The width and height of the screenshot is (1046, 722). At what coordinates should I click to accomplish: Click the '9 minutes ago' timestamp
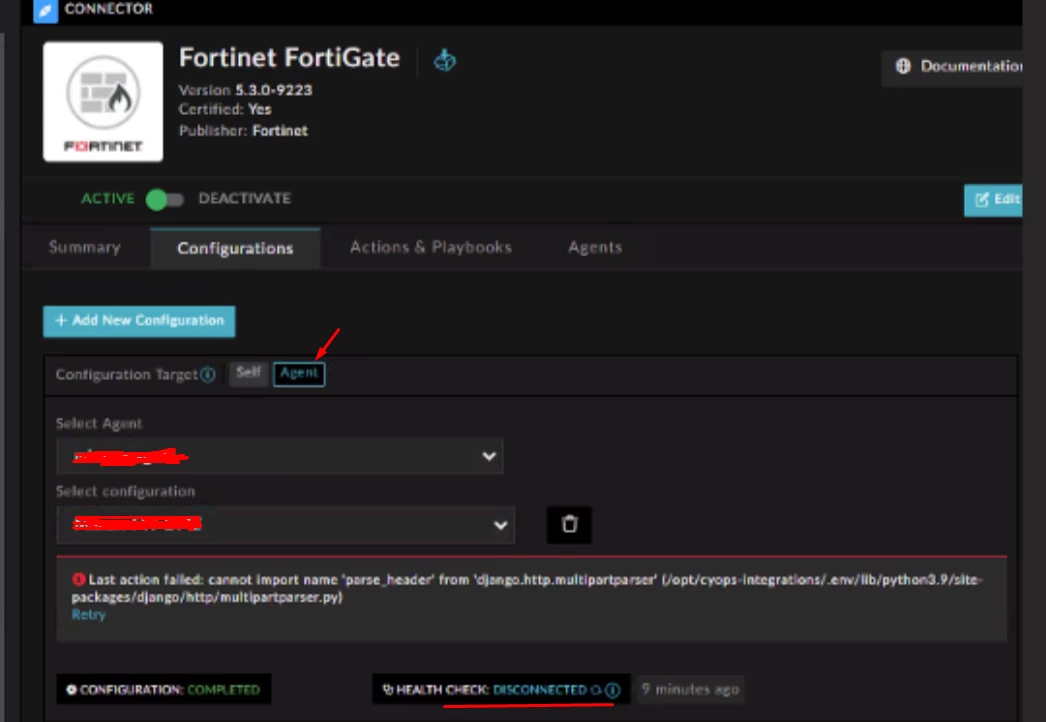point(690,689)
